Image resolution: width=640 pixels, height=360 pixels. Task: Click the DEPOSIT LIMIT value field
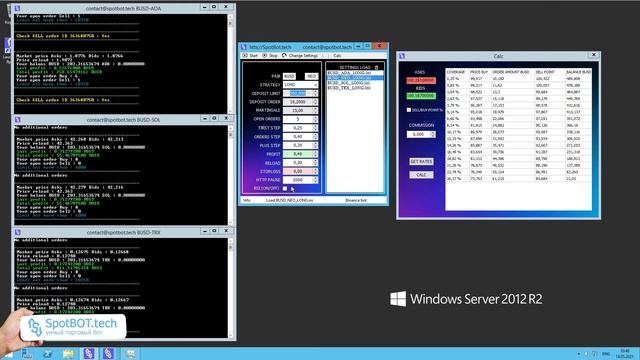pyautogui.click(x=298, y=93)
